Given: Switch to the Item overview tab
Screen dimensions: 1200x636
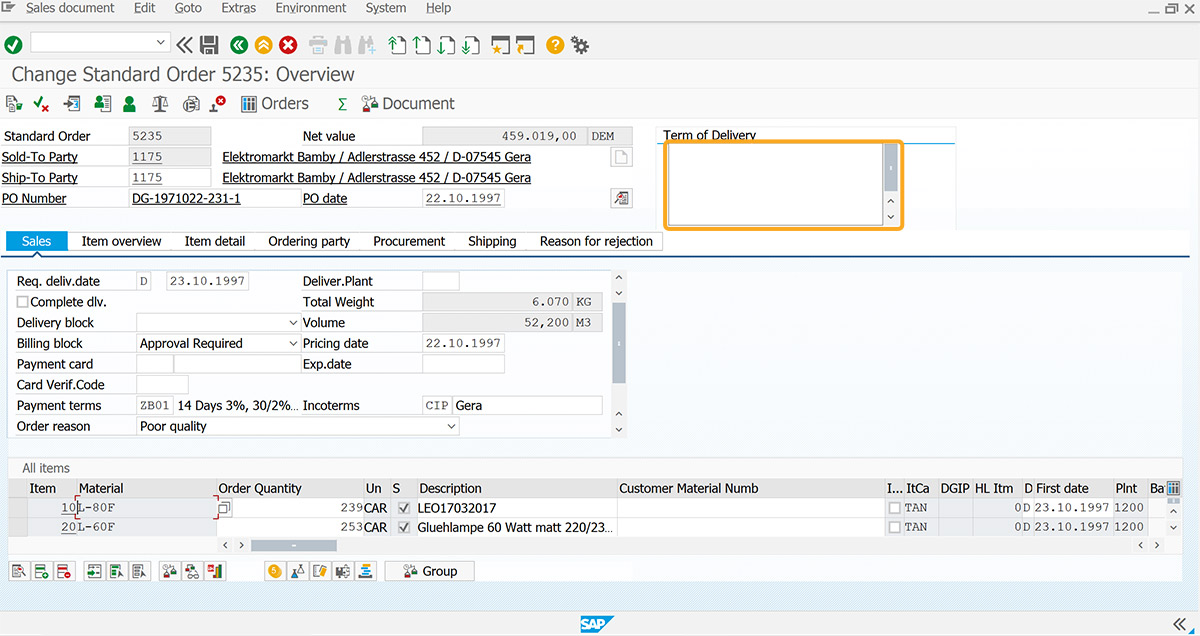Looking at the screenshot, I should [121, 241].
